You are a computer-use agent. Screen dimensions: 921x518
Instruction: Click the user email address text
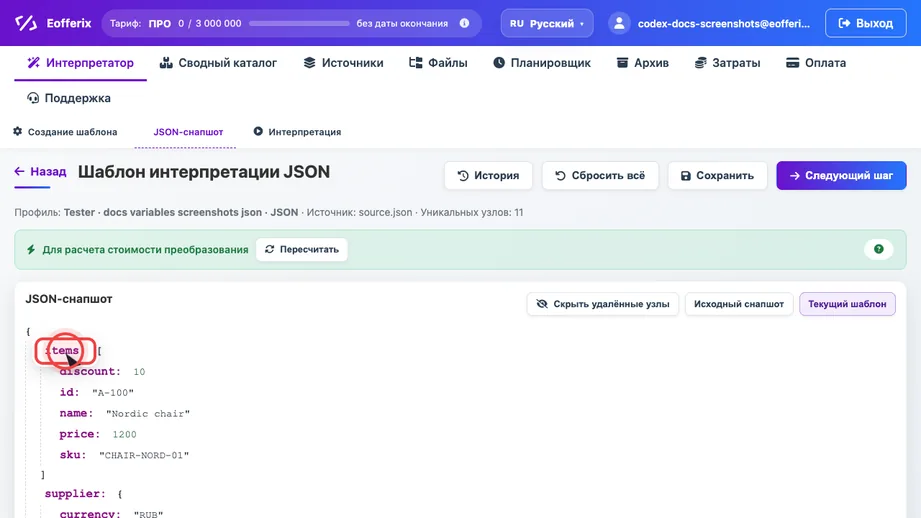(724, 23)
